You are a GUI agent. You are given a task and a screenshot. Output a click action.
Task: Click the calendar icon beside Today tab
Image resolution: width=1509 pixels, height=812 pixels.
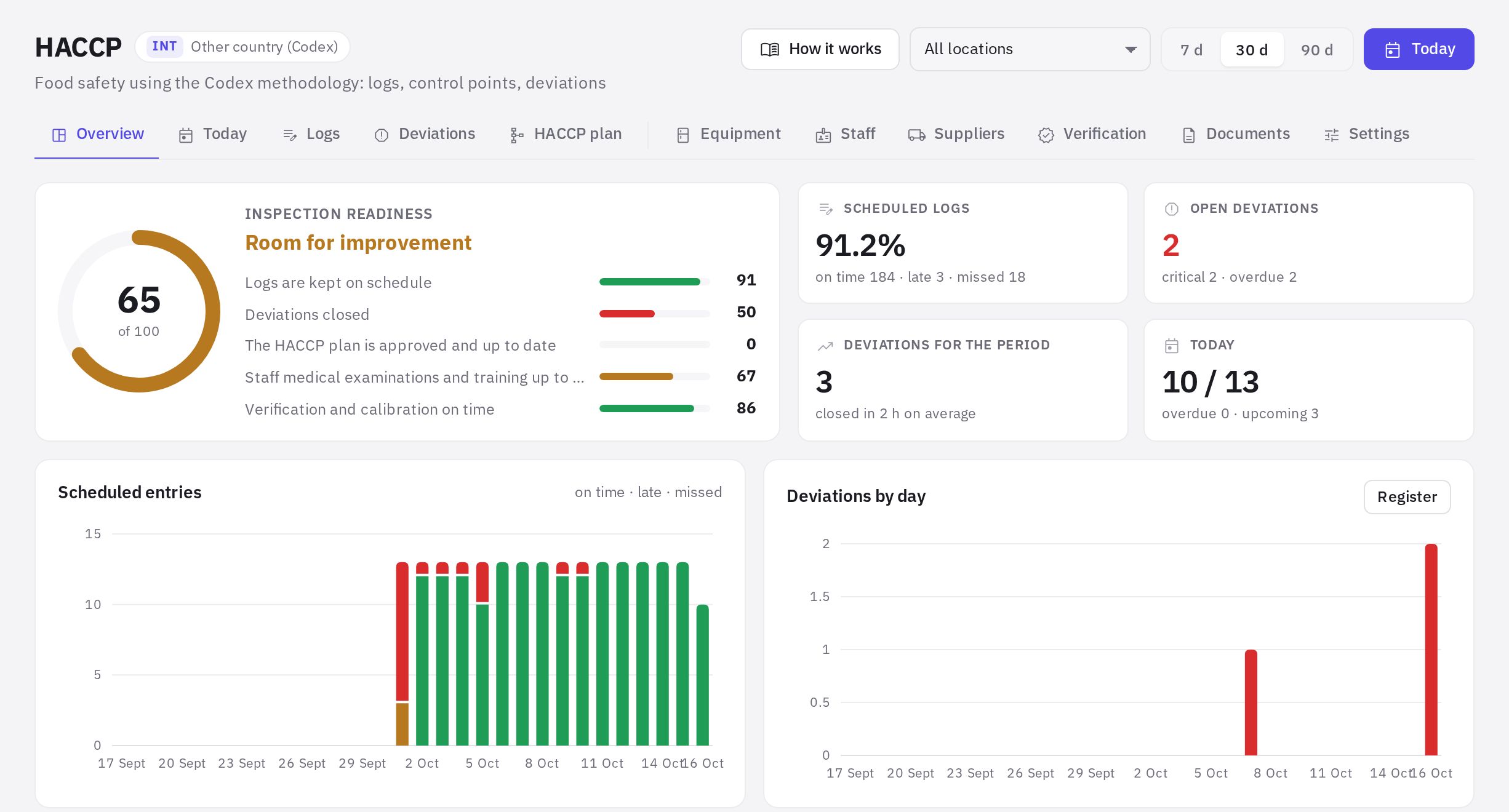tap(186, 135)
